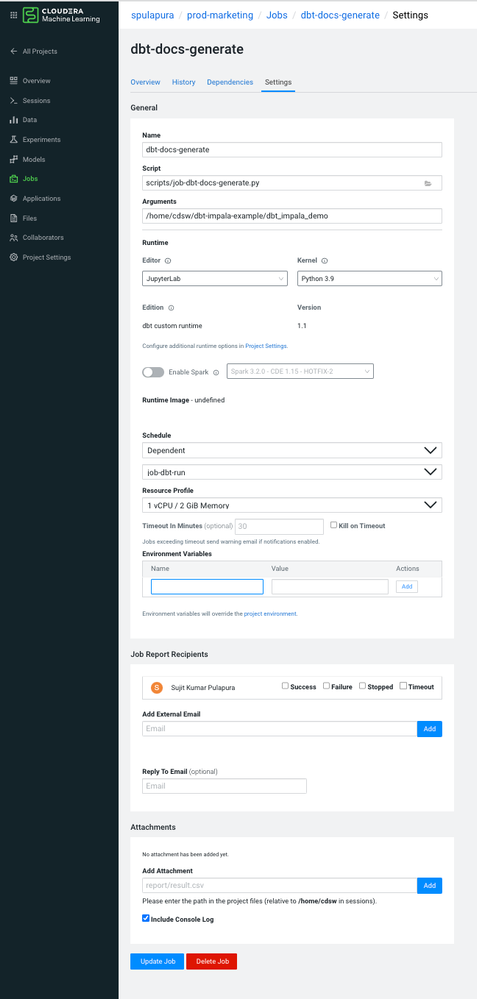The height and width of the screenshot is (999, 477).
Task: Click the Cloudera Machine Learning logo
Action: pos(61,15)
